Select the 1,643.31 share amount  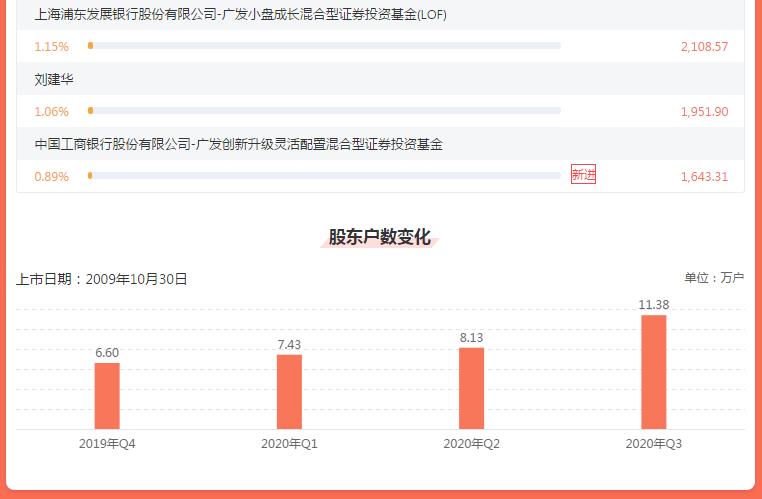(x=704, y=177)
